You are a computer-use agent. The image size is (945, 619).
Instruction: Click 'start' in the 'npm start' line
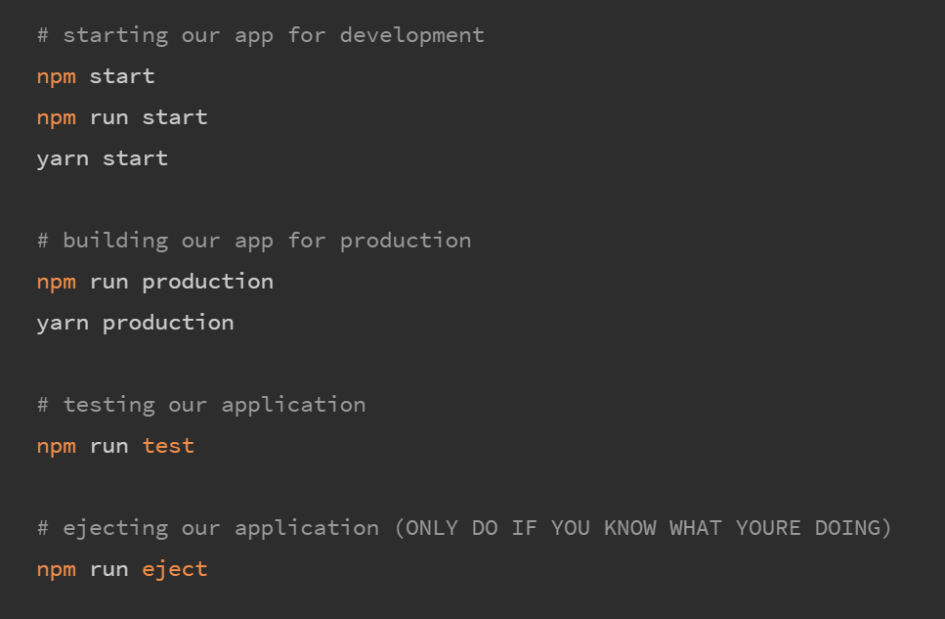122,77
